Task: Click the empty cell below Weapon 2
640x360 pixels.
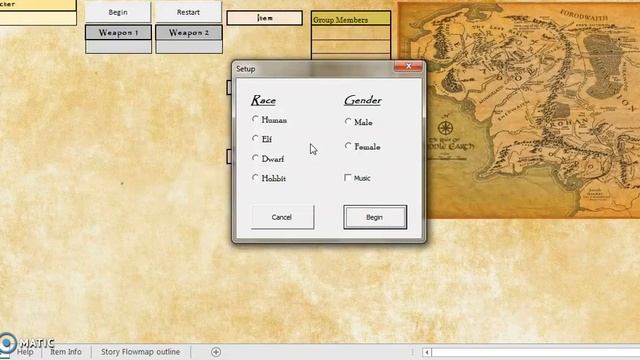Action: pyautogui.click(x=189, y=47)
